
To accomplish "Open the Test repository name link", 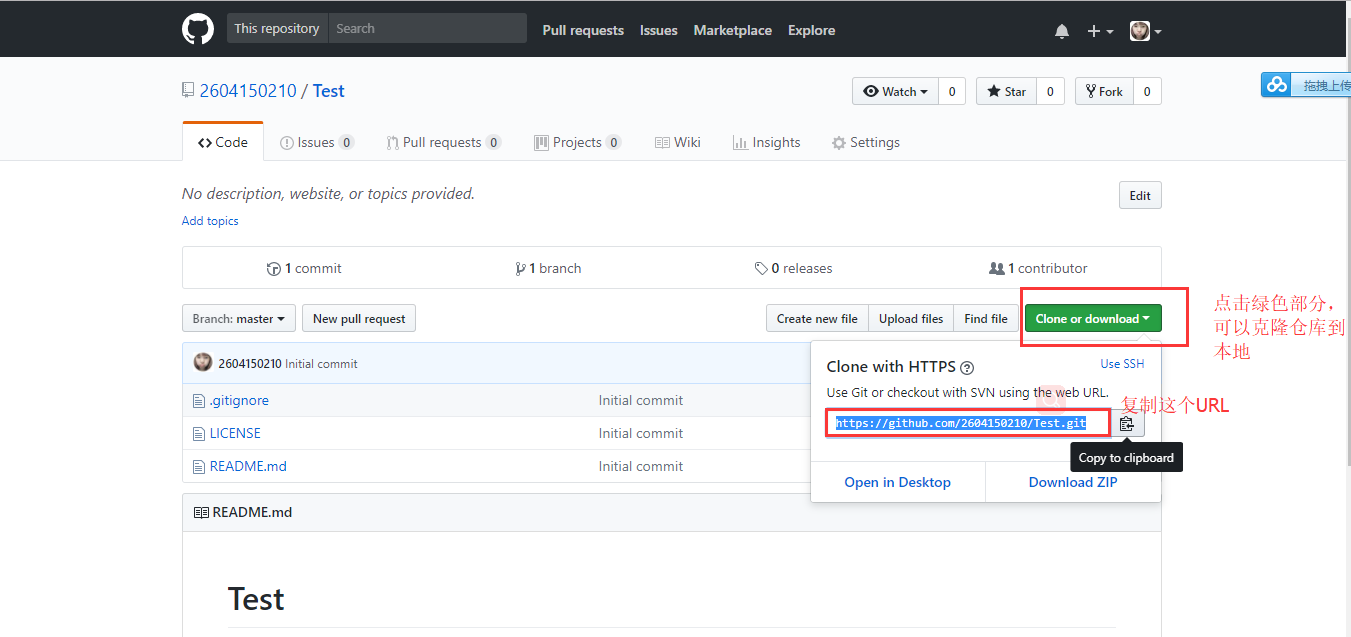I will (328, 91).
